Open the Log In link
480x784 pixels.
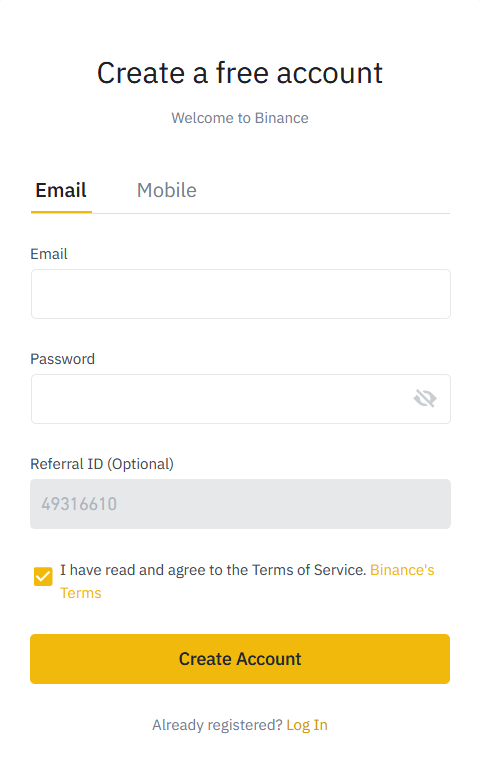click(307, 725)
